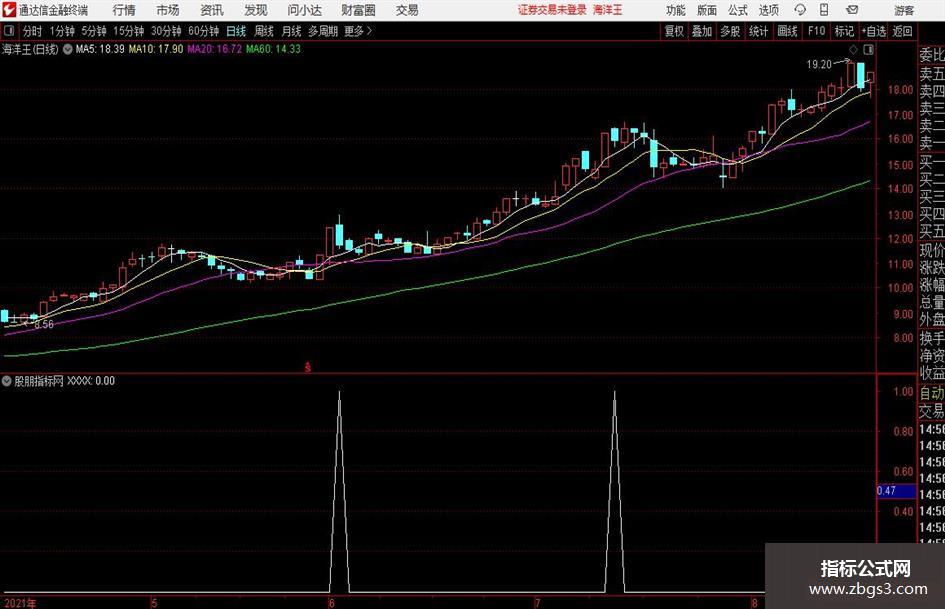The width and height of the screenshot is (945, 609).
Task: Click the MA5: 18.39 label
Action: tap(100, 49)
